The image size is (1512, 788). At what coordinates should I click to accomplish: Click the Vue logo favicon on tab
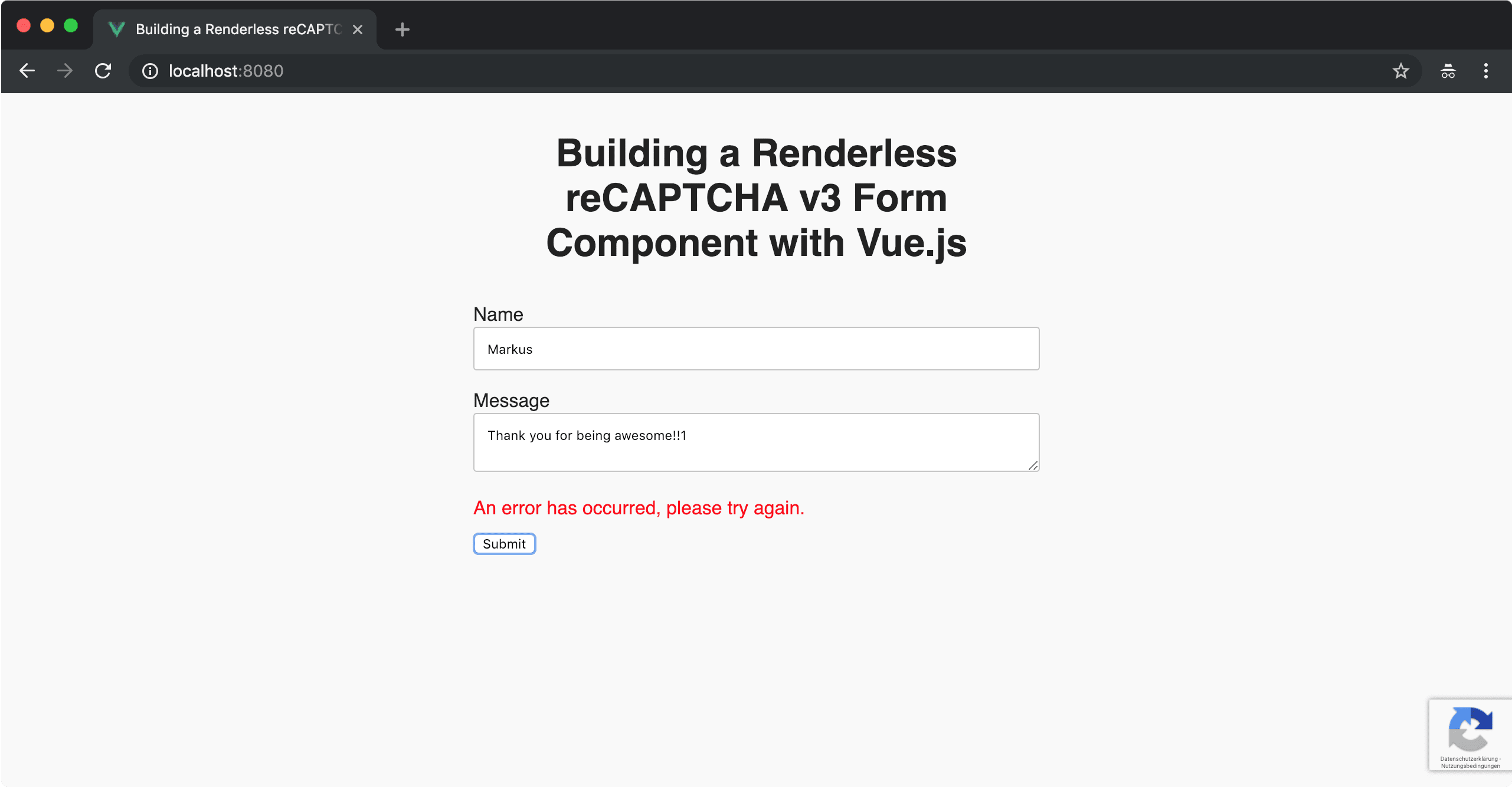[x=117, y=29]
